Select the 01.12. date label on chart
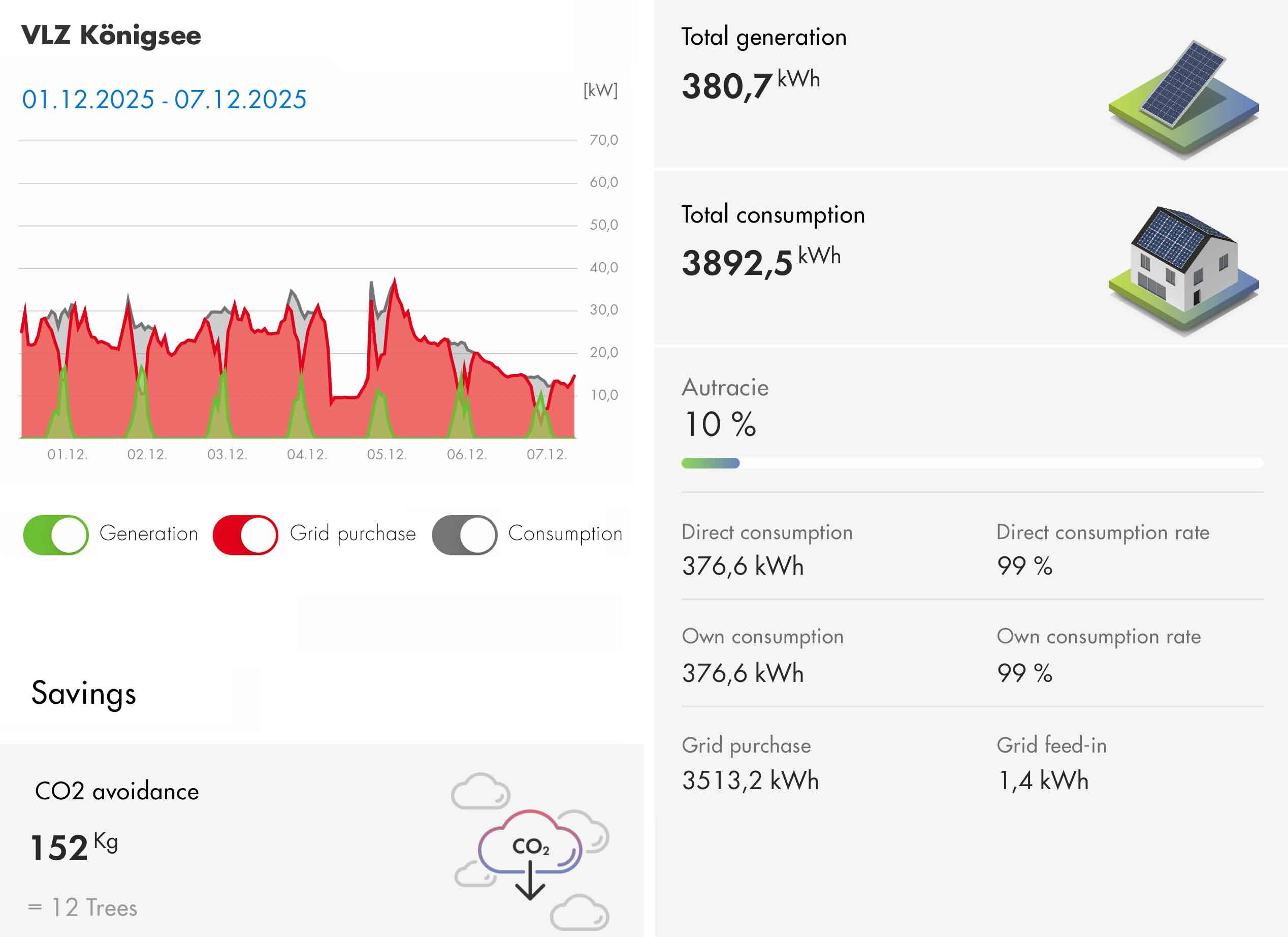 [68, 455]
